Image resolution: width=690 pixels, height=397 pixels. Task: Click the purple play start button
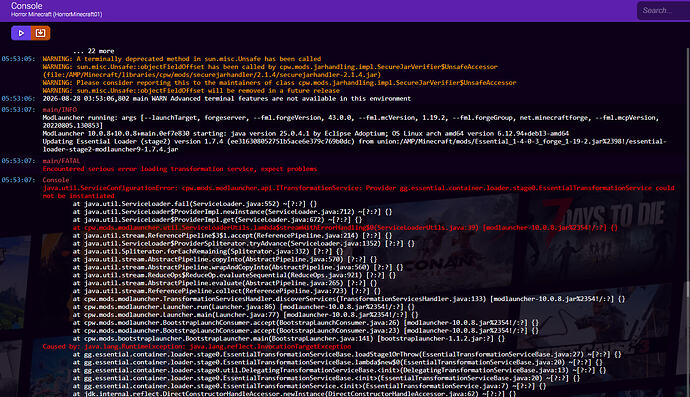pyautogui.click(x=21, y=33)
